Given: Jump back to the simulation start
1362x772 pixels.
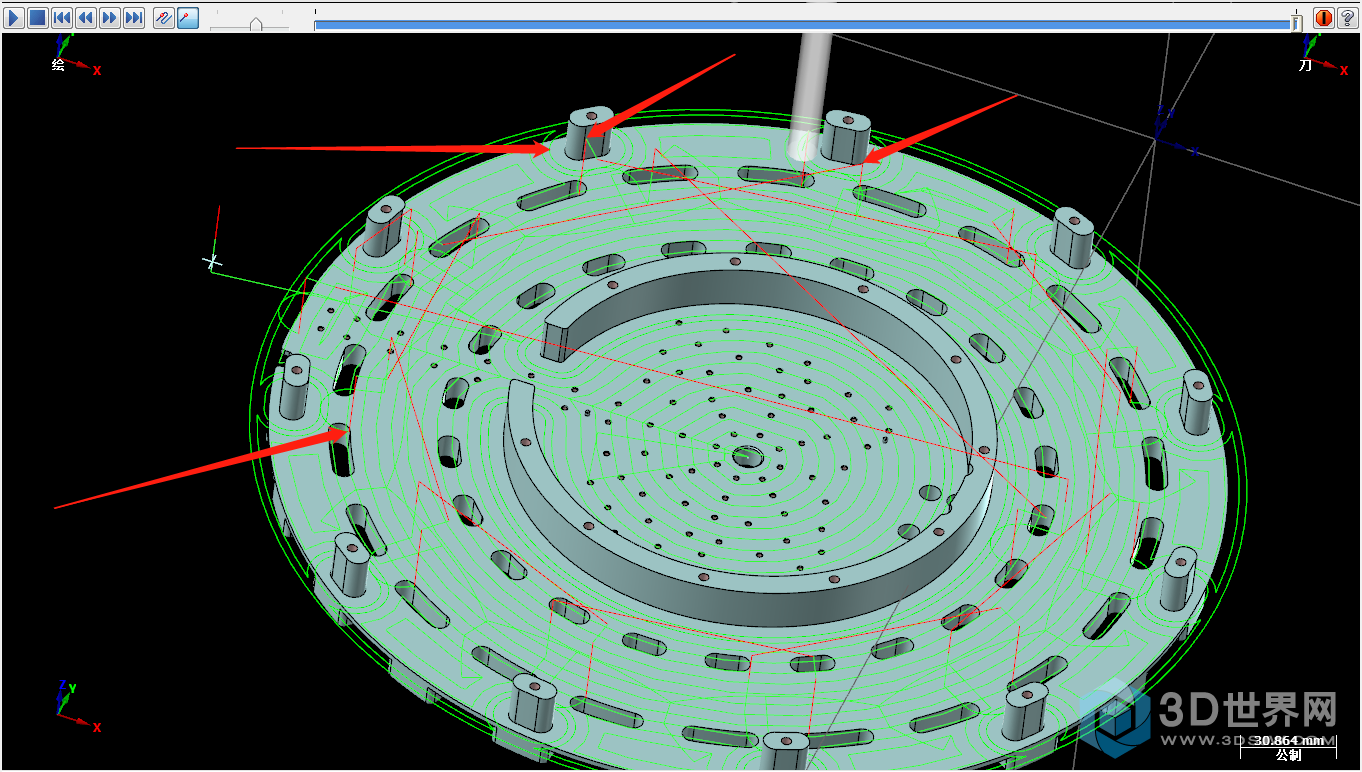Looking at the screenshot, I should point(62,17).
